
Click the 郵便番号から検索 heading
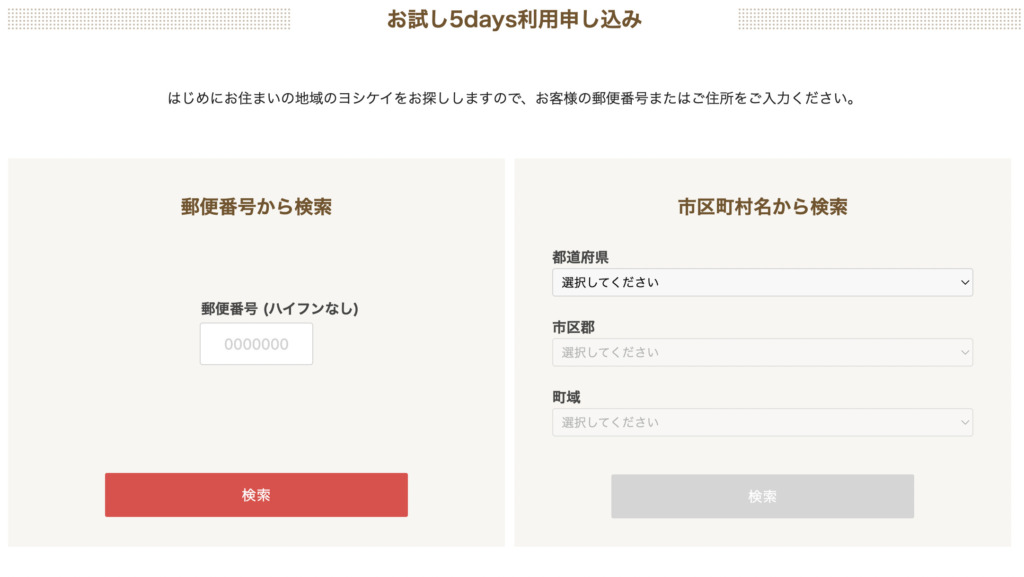[256, 207]
